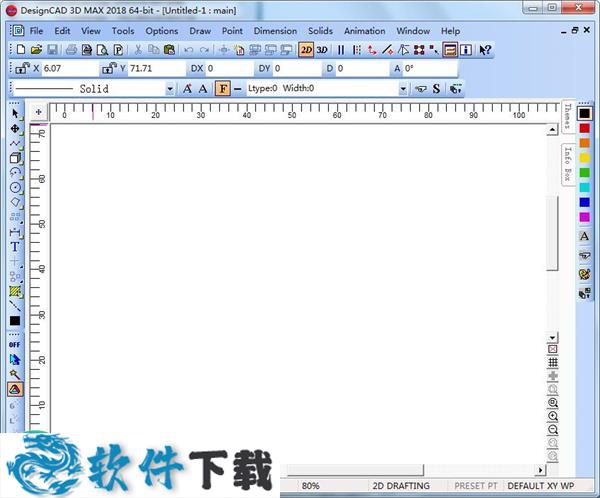Open the Edit menu
This screenshot has height=498, width=600.
click(x=62, y=31)
